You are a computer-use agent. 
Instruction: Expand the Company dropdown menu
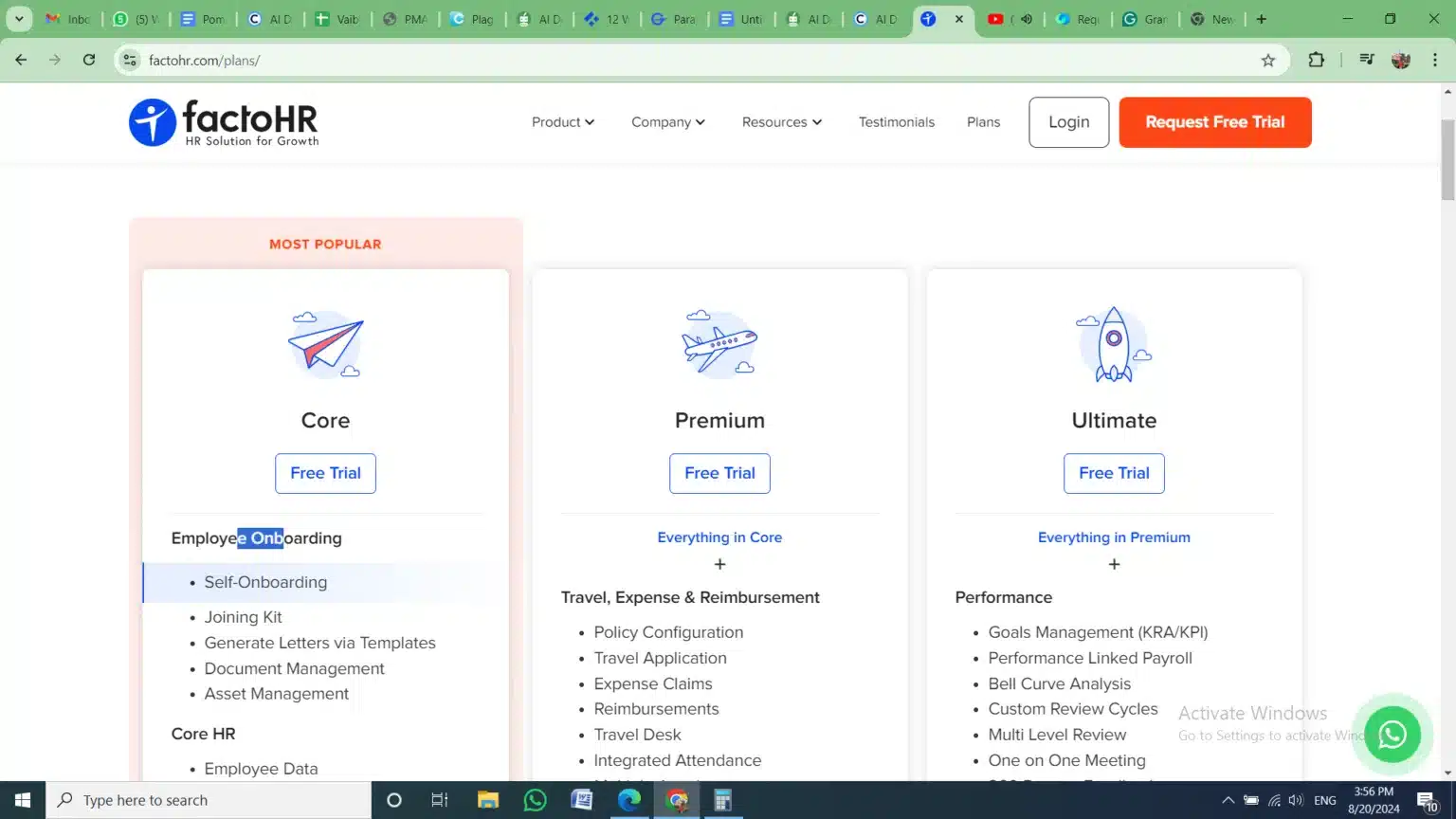668,122
